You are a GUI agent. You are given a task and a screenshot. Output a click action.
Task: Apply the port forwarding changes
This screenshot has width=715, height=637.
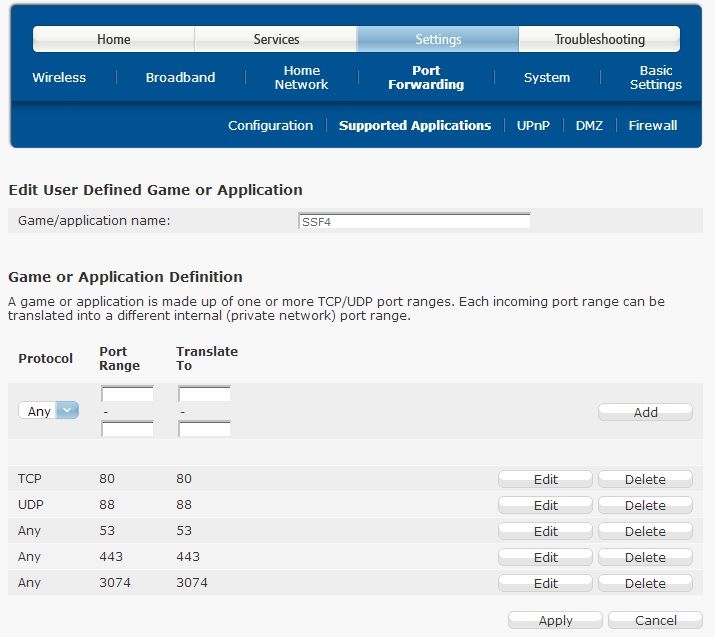555,621
